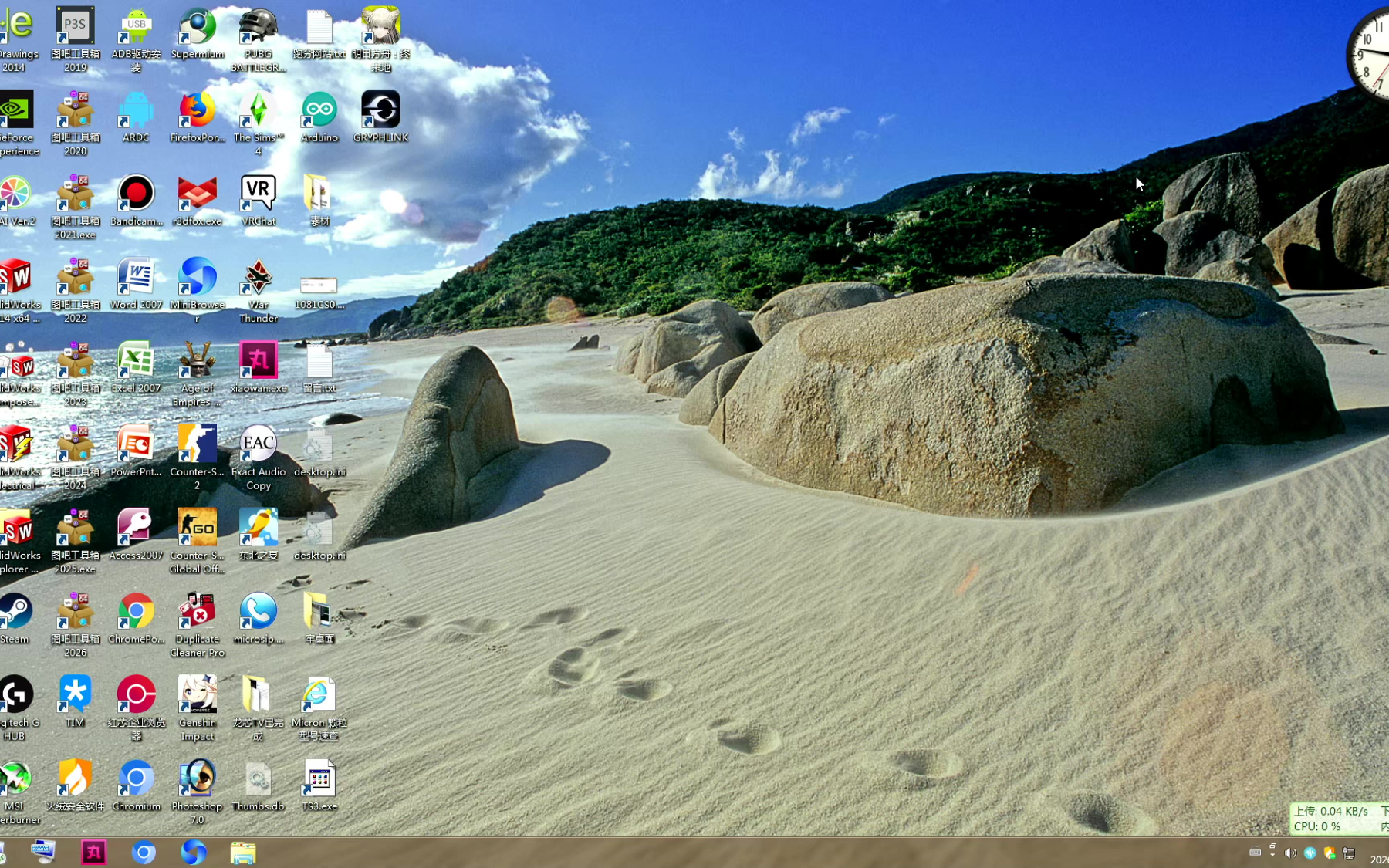Image resolution: width=1389 pixels, height=868 pixels.
Task: Click the Counter-Strike Global Offensive icon
Action: click(198, 528)
